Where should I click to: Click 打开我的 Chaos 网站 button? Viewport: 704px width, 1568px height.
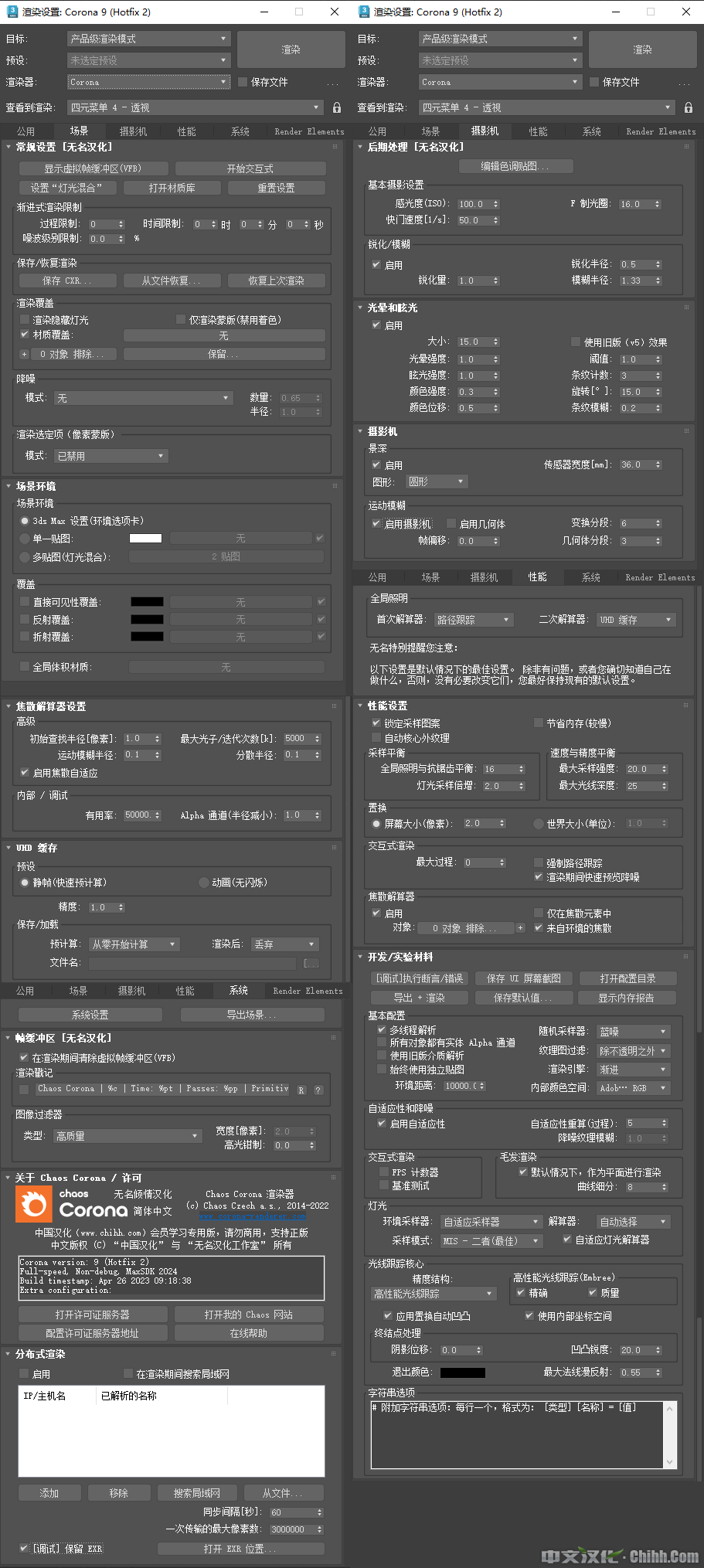249,1315
